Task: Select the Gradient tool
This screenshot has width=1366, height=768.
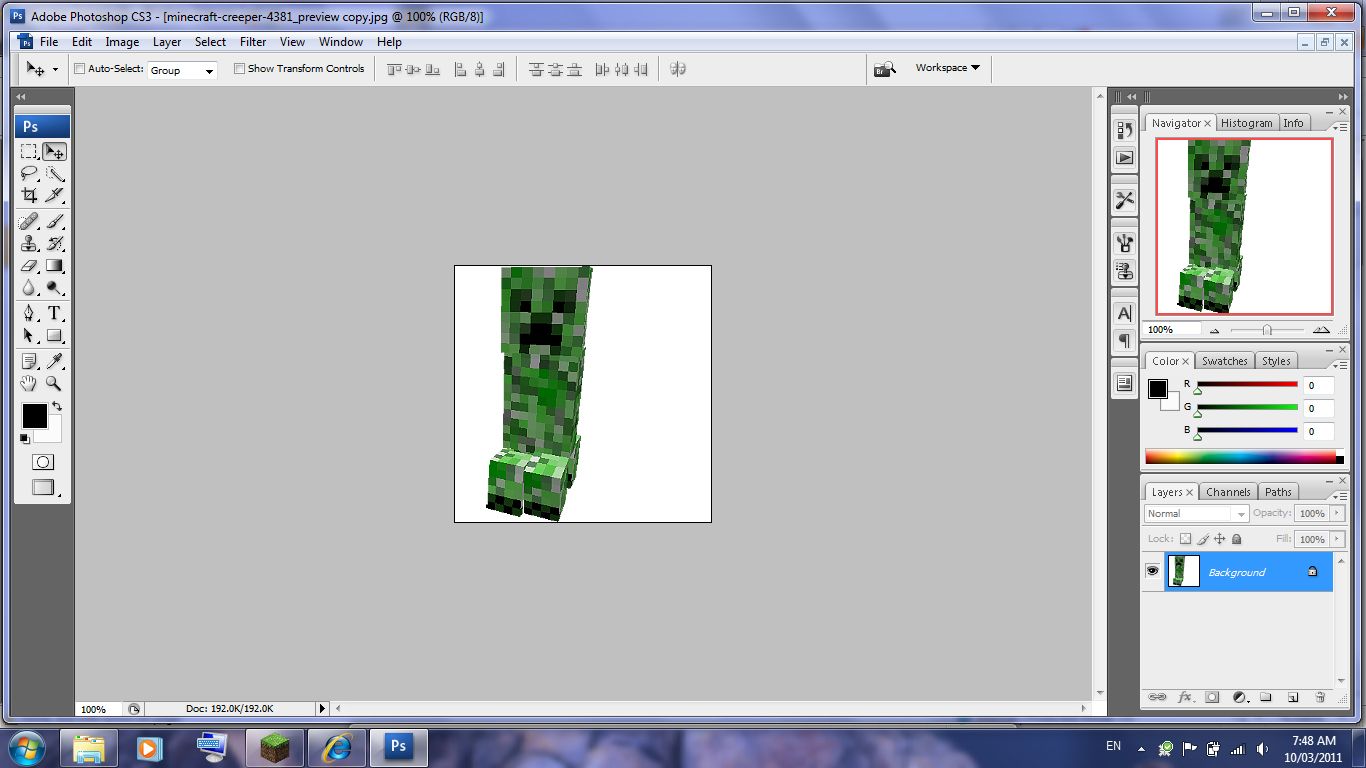Action: coord(55,266)
